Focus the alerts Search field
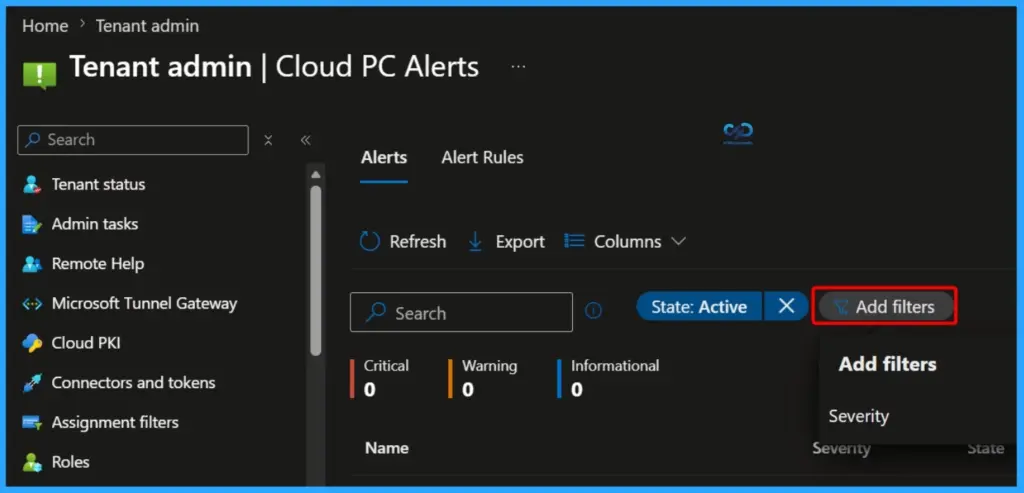The width and height of the screenshot is (1024, 493). tap(461, 312)
